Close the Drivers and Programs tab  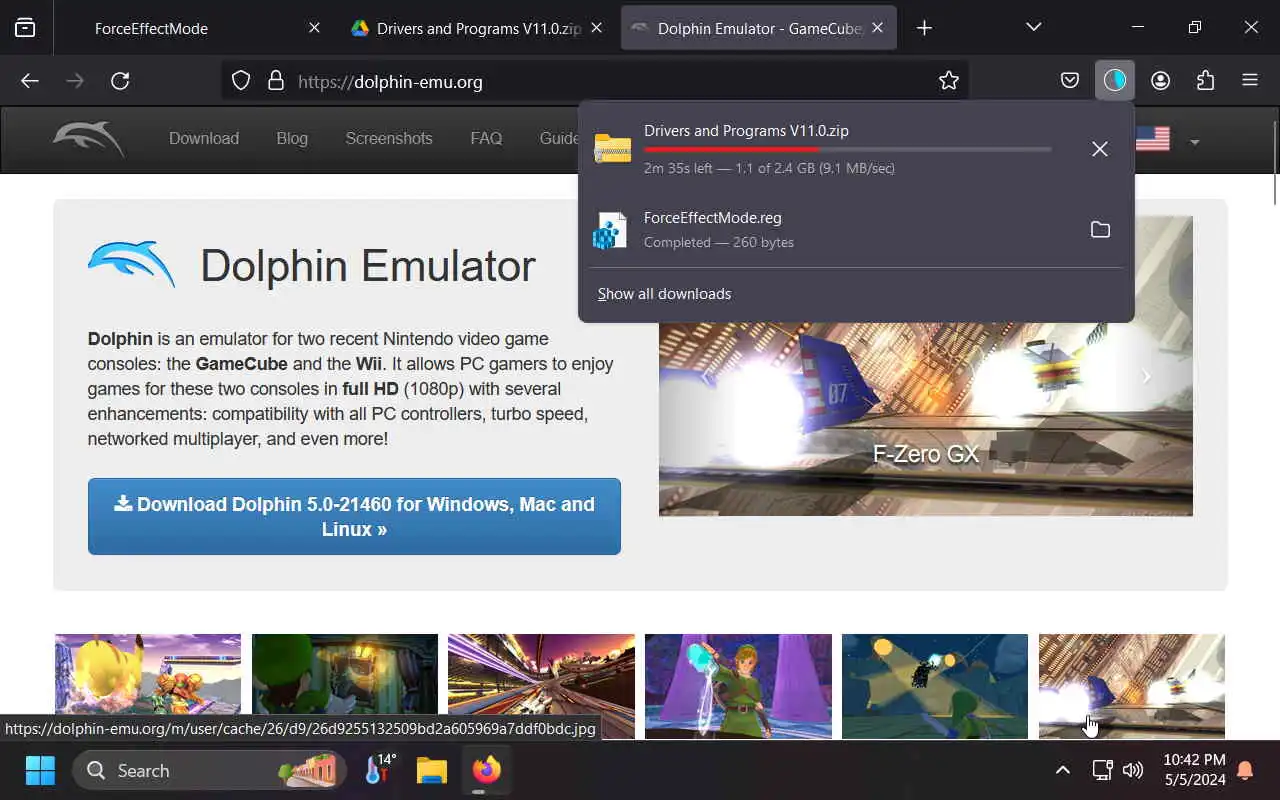pyautogui.click(x=596, y=28)
